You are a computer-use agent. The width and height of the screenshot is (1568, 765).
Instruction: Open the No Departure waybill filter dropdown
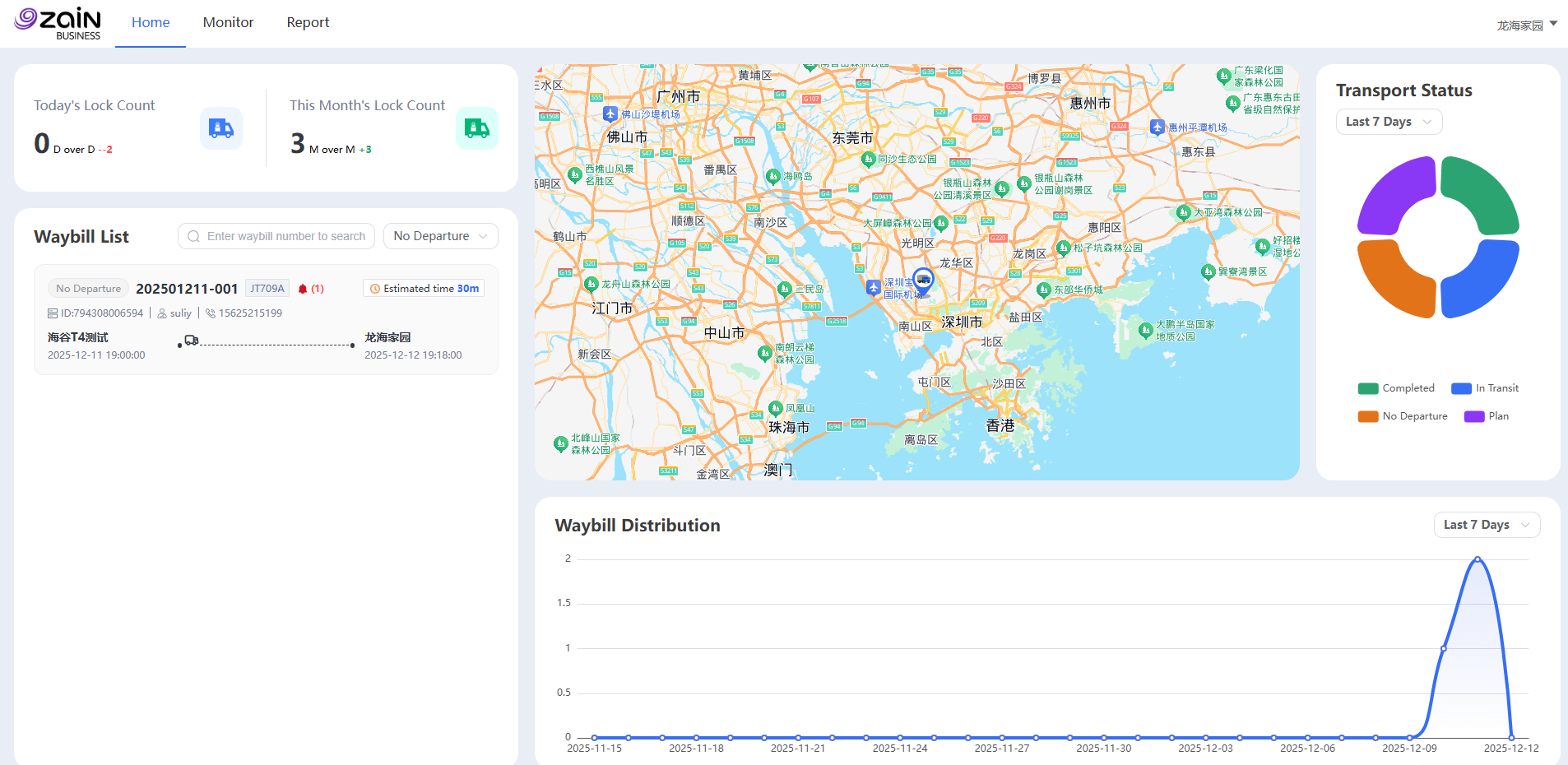pyautogui.click(x=440, y=236)
